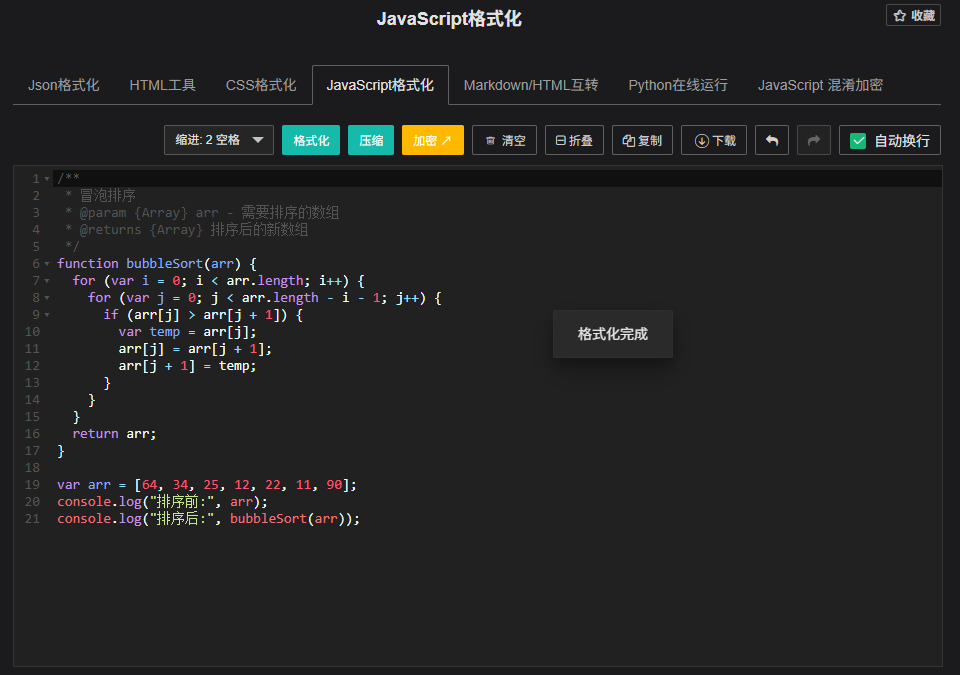The image size is (960, 675).
Task: Undo the last edit with left arrow icon
Action: [x=771, y=140]
